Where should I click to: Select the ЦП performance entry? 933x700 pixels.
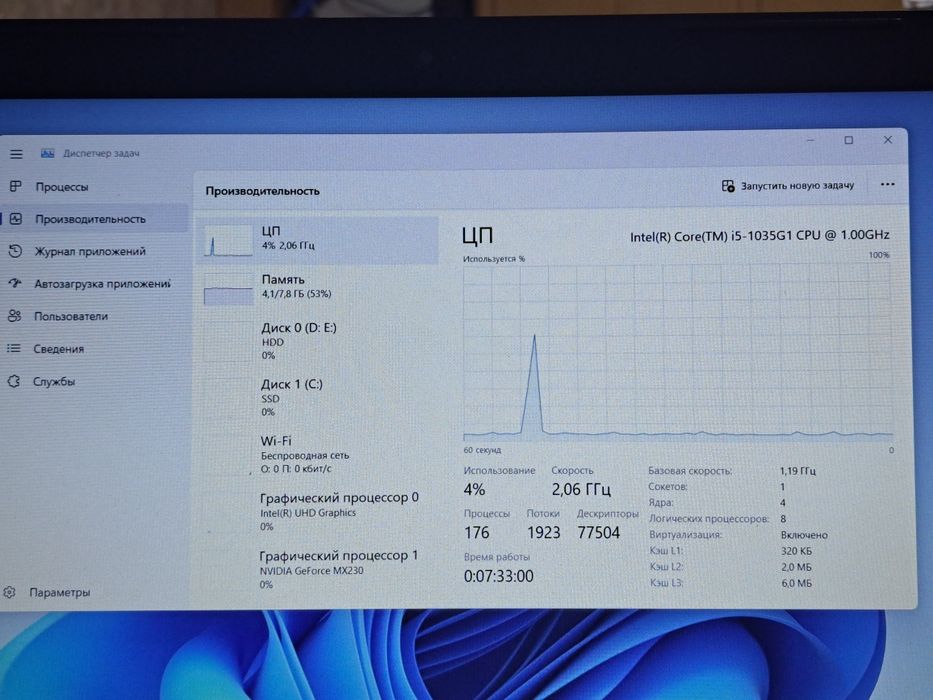(x=318, y=240)
